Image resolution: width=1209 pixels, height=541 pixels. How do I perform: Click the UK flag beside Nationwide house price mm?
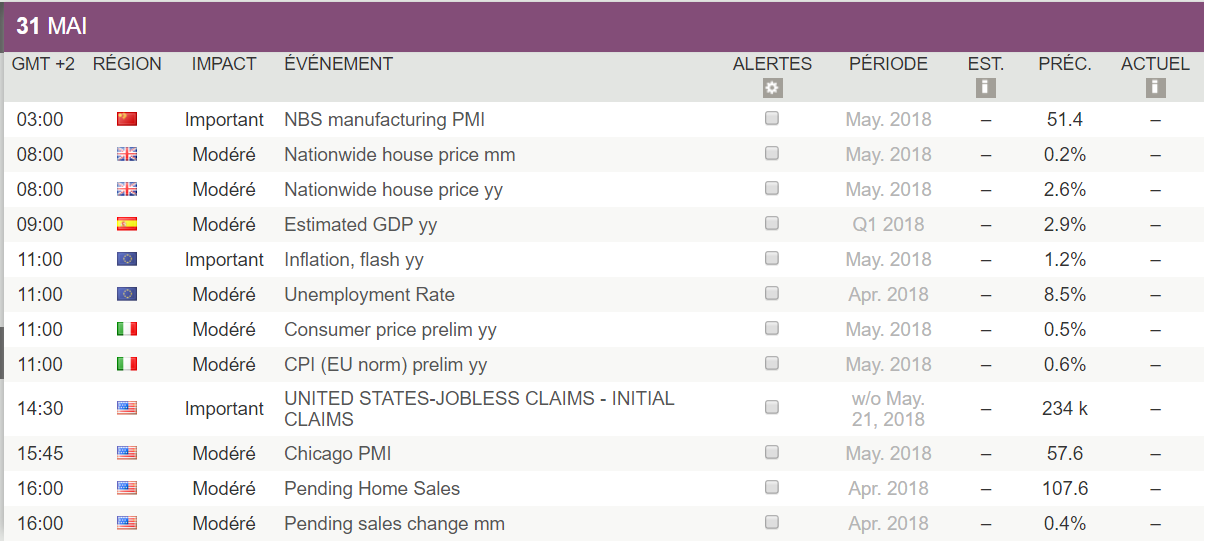pyautogui.click(x=127, y=154)
